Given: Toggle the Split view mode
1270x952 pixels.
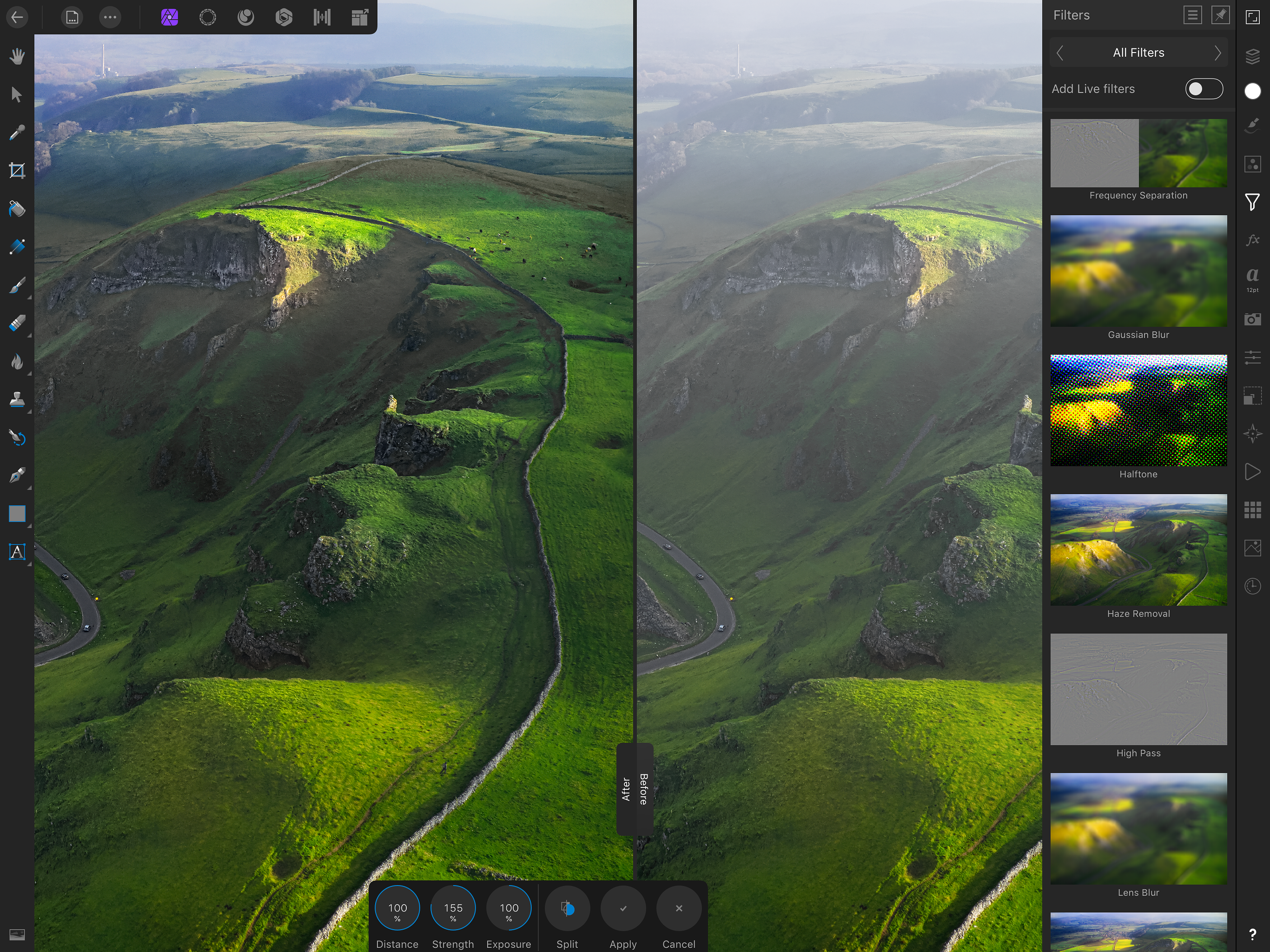Looking at the screenshot, I should (567, 908).
